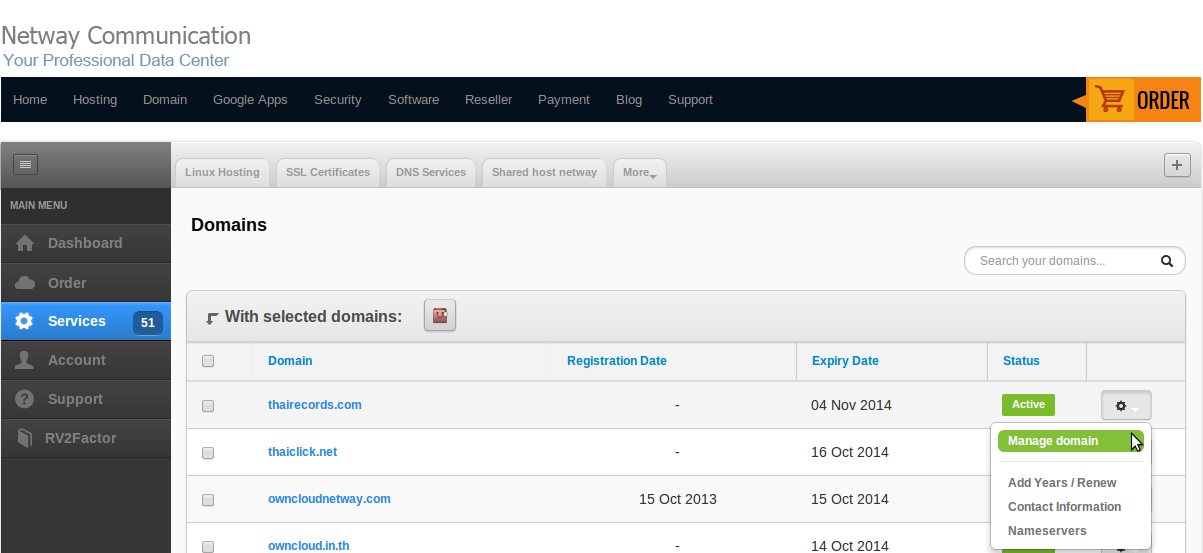Viewport: 1203px width, 553px height.
Task: Check the box for thairecords.com
Action: pyautogui.click(x=208, y=406)
